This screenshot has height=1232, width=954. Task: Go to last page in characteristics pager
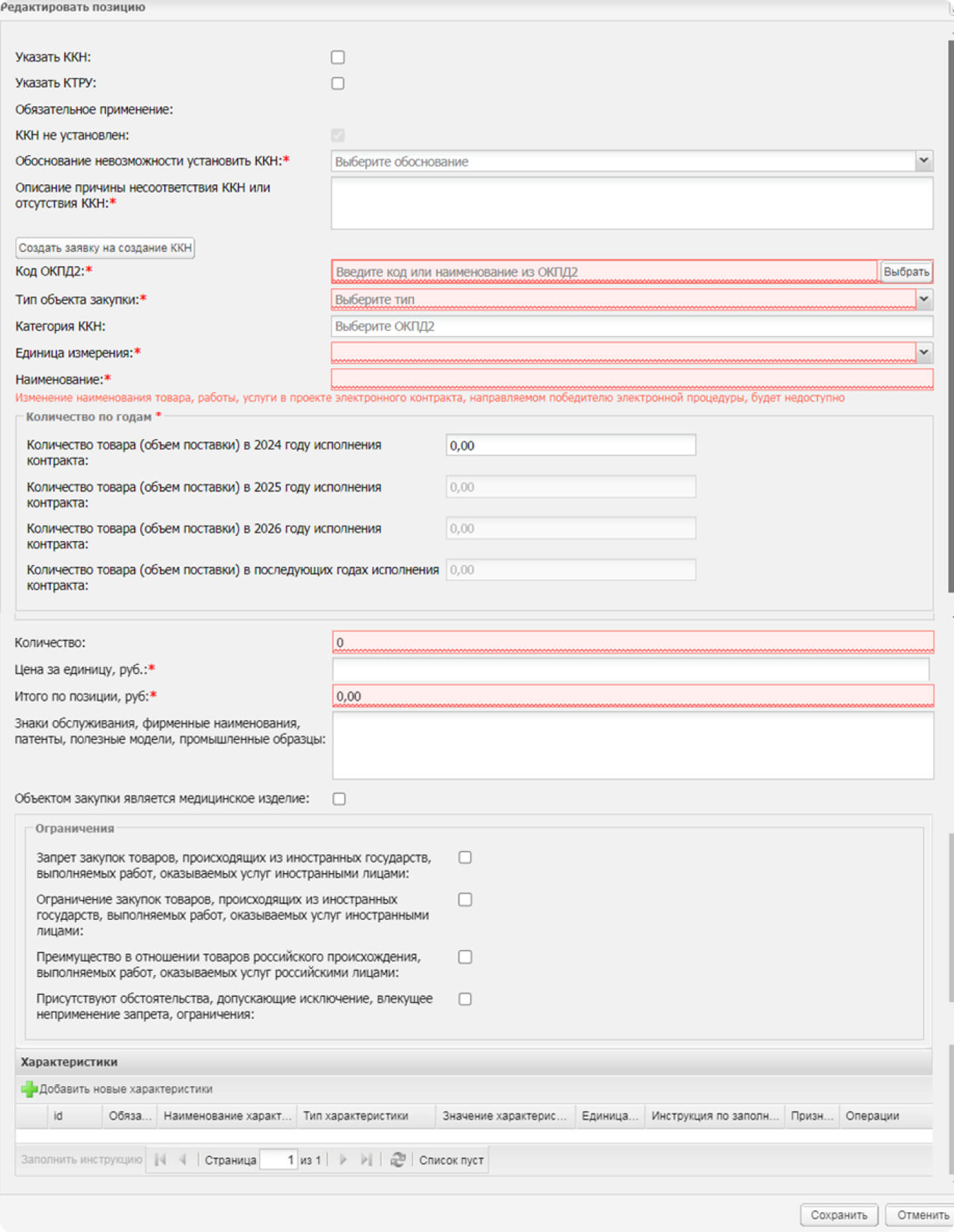[x=366, y=1159]
